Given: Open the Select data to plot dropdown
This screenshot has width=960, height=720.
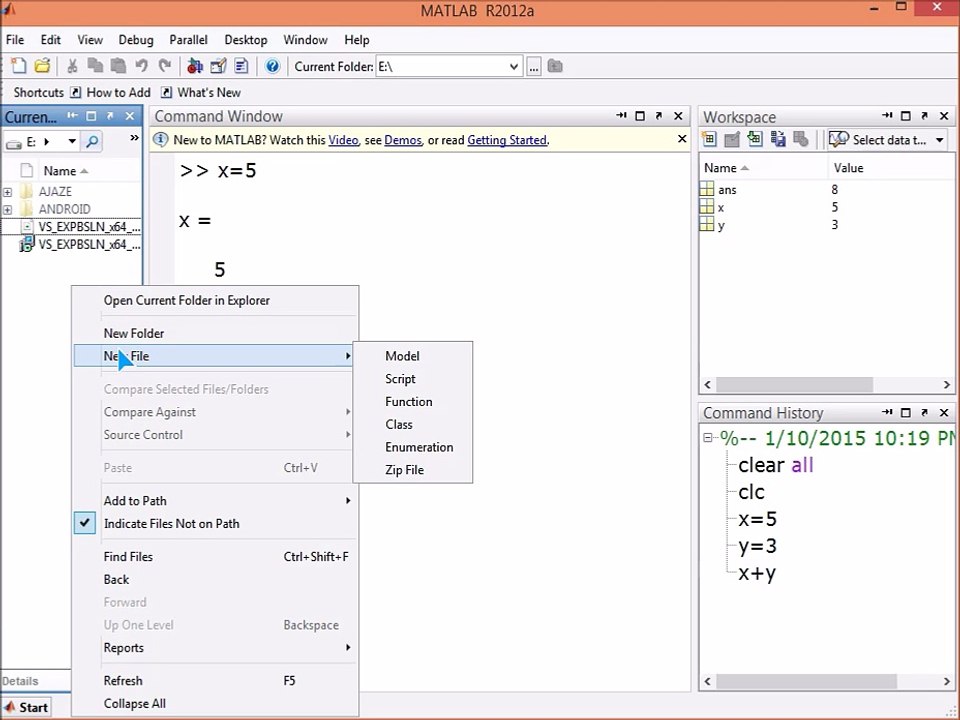Looking at the screenshot, I should click(939, 140).
